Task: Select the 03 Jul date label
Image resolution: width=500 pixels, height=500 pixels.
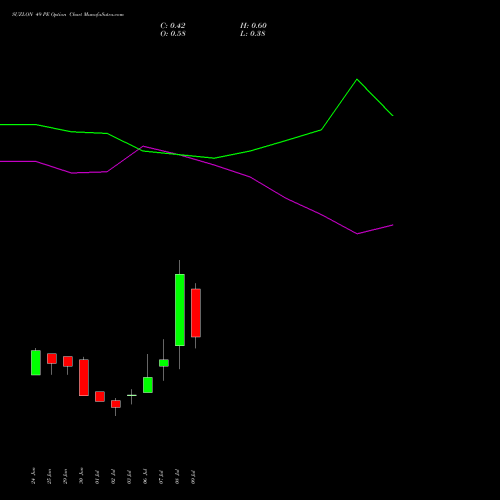Action: [129, 477]
